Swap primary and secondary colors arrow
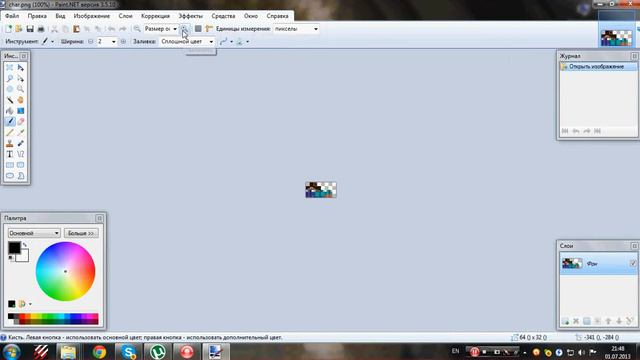Screen dimensions: 640x360 pyautogui.click(x=25, y=244)
